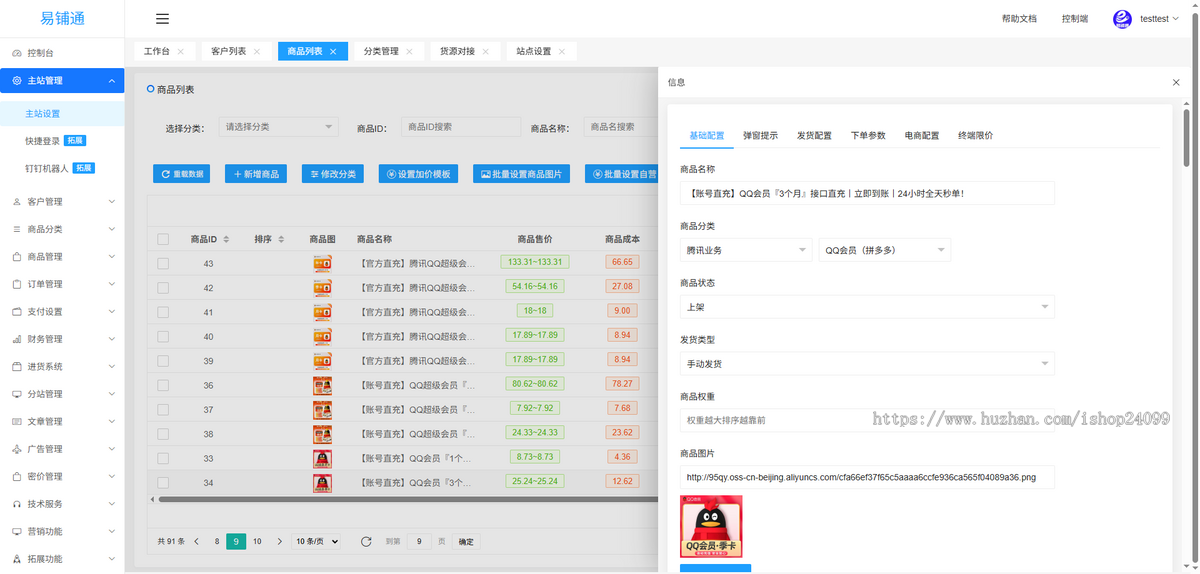The image size is (1200, 574).
Task: Open 控制台 in the sidebar
Action: (x=62, y=53)
